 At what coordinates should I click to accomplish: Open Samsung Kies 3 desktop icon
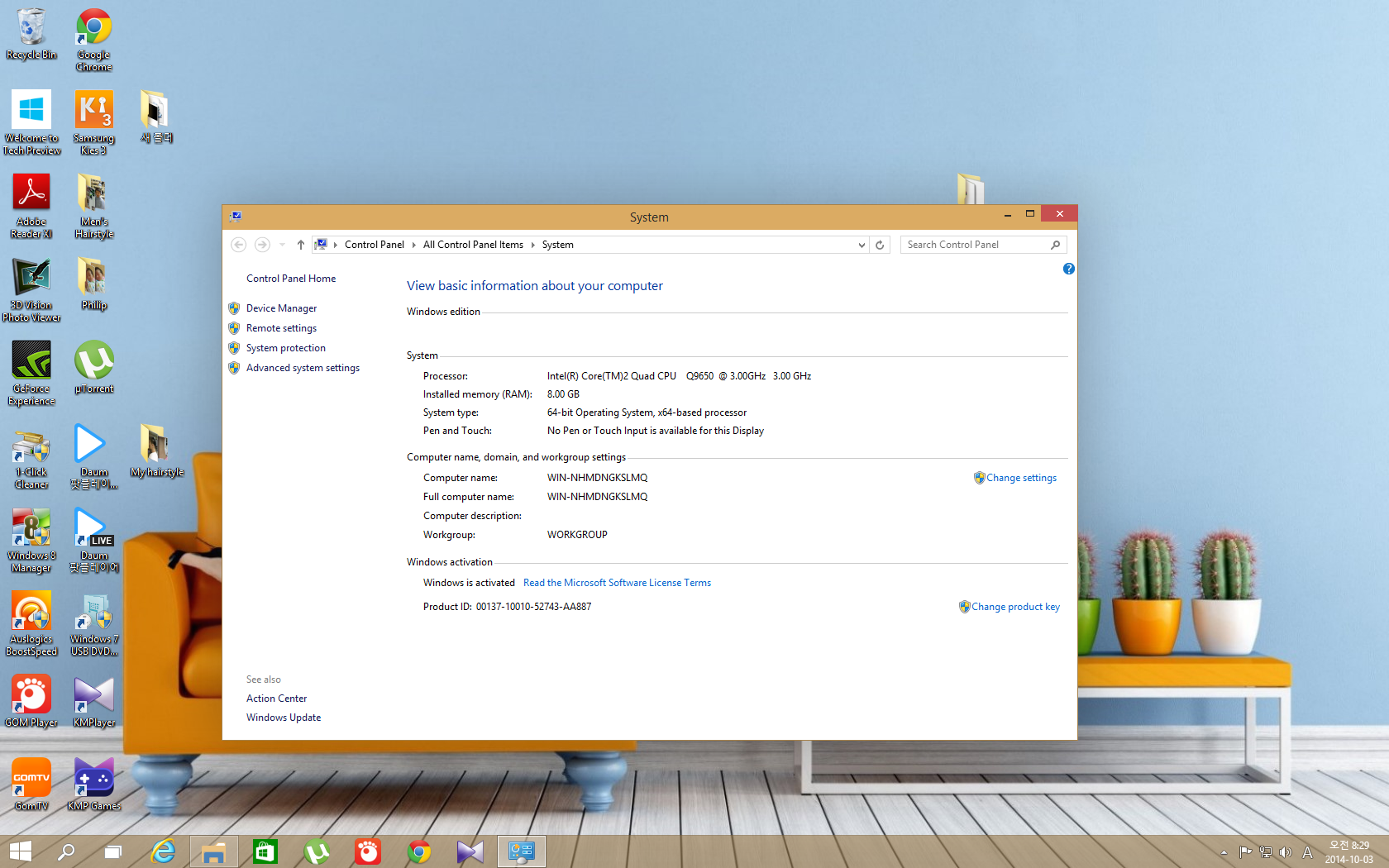93,122
